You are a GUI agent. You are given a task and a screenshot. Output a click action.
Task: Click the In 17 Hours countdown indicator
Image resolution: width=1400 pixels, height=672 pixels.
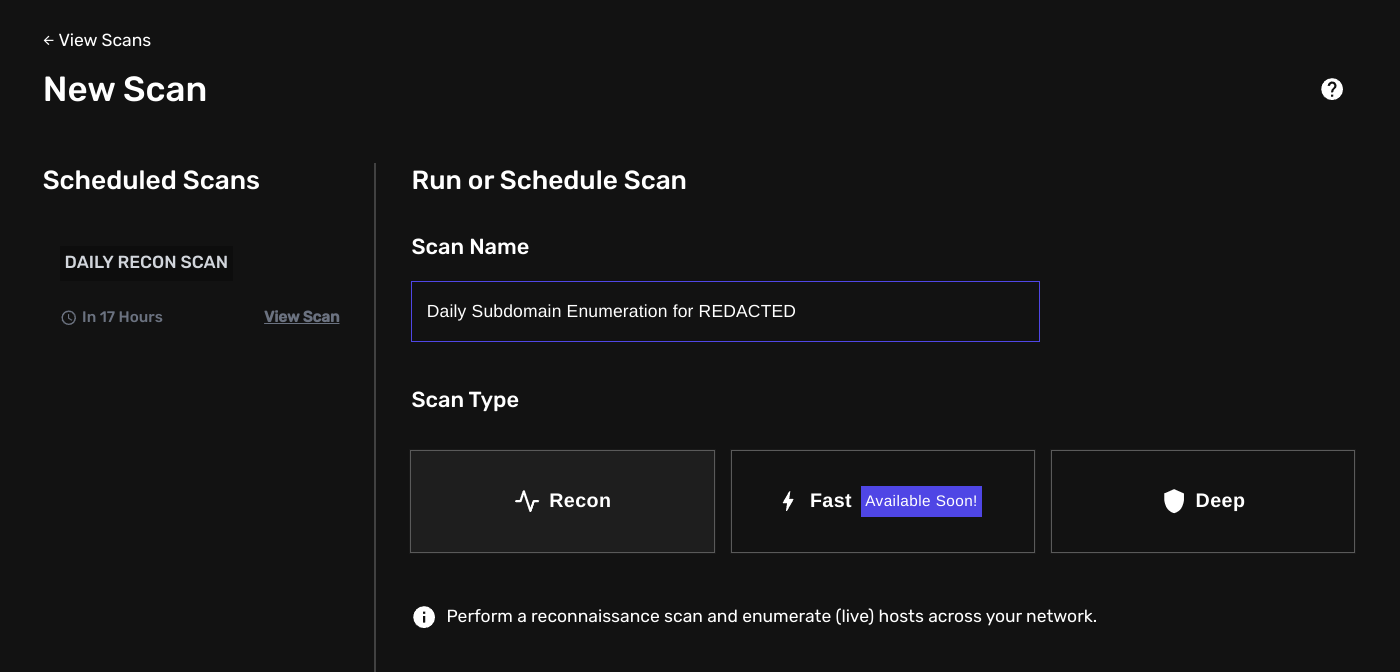point(120,316)
